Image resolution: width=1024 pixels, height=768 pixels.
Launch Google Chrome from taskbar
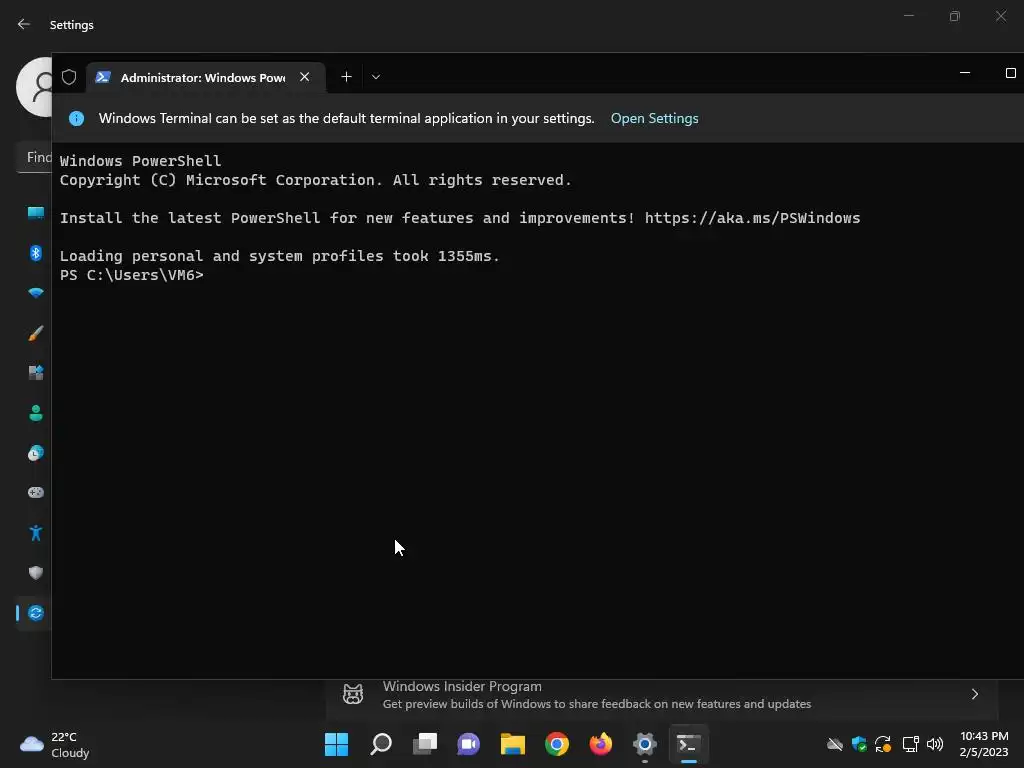click(556, 744)
